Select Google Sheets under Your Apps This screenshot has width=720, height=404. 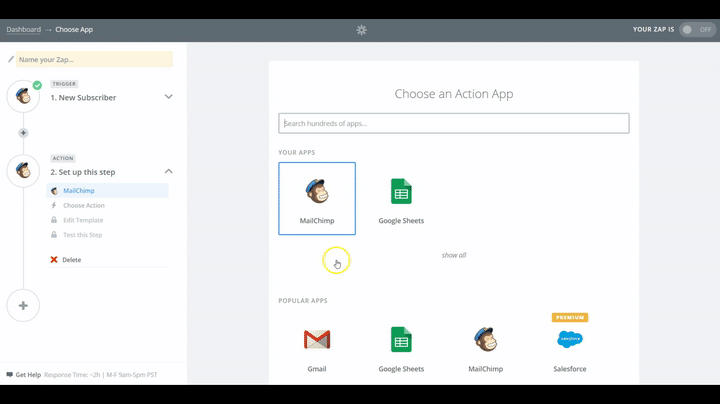point(401,198)
